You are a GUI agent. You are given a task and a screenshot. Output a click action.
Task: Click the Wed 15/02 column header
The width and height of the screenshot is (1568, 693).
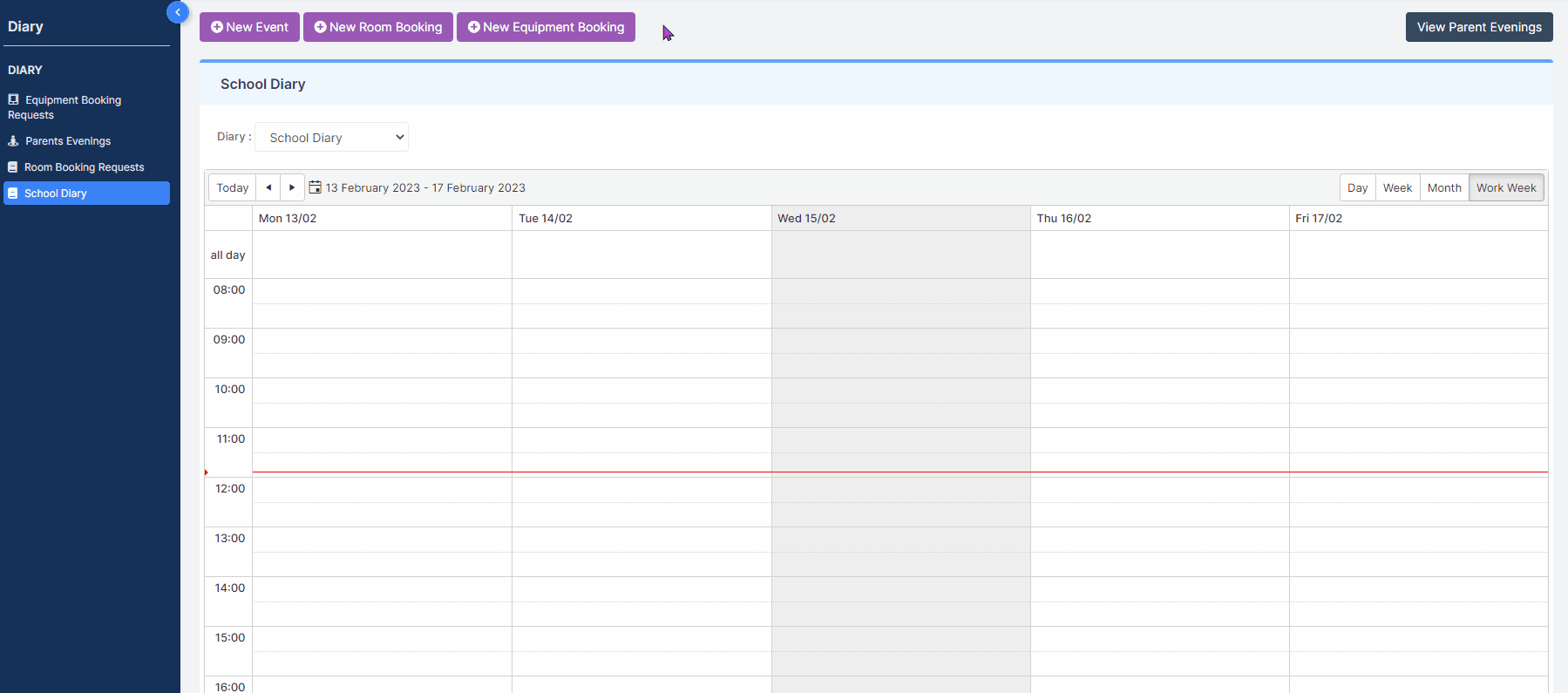click(900, 218)
